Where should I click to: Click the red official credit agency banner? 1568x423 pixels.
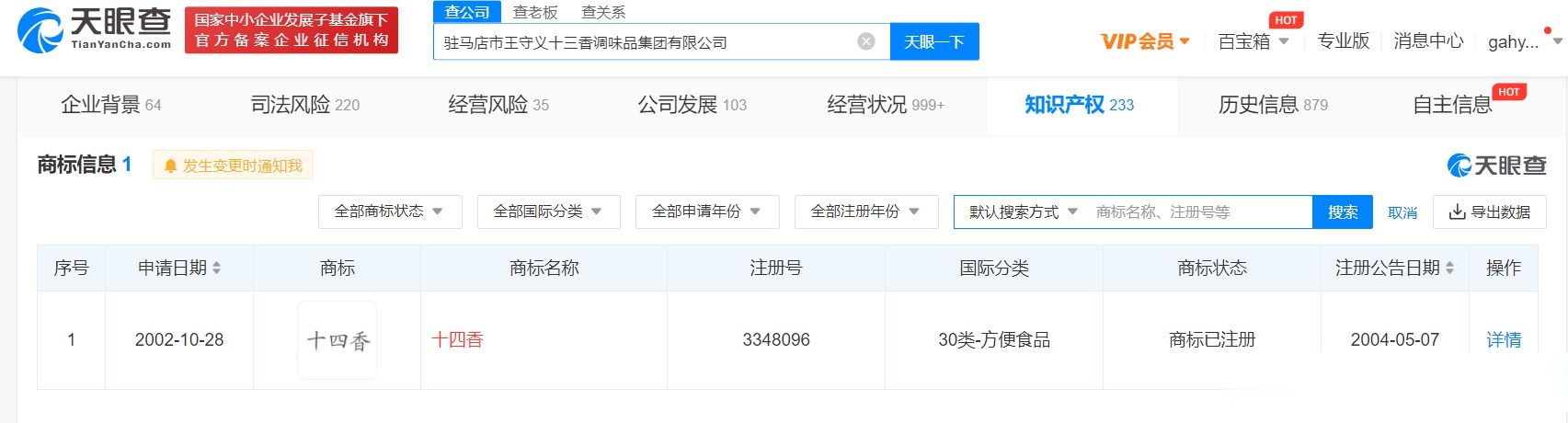pos(292,30)
